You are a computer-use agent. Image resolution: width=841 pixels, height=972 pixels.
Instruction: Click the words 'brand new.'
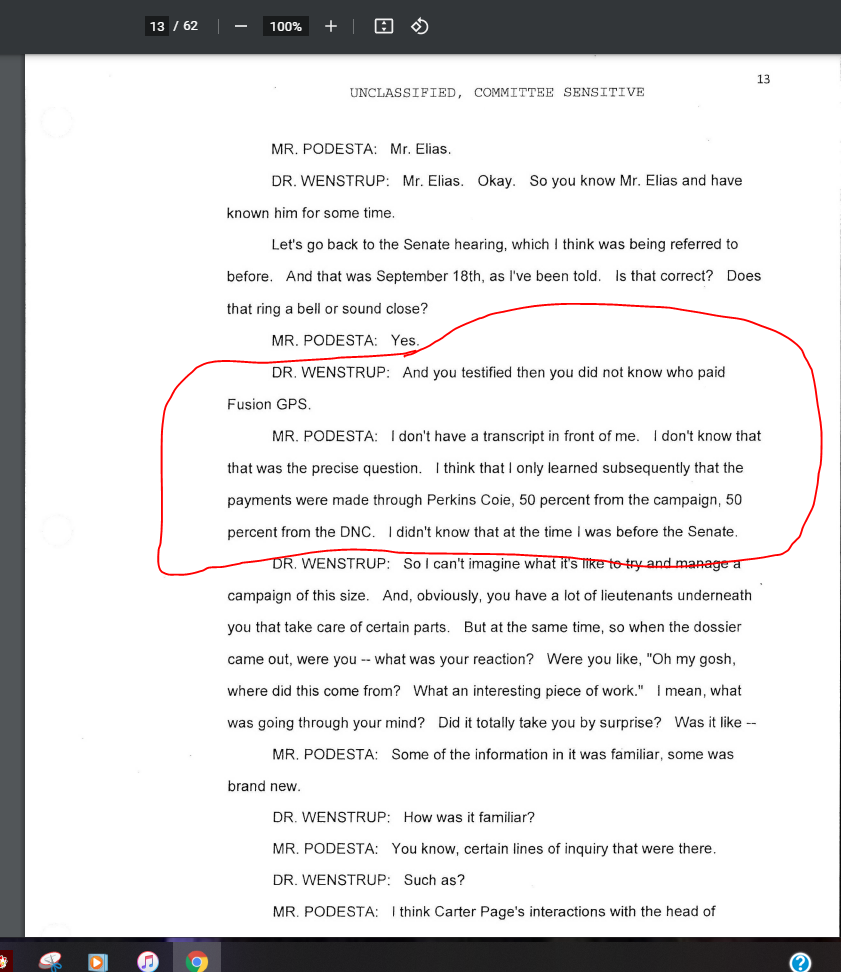[x=264, y=786]
